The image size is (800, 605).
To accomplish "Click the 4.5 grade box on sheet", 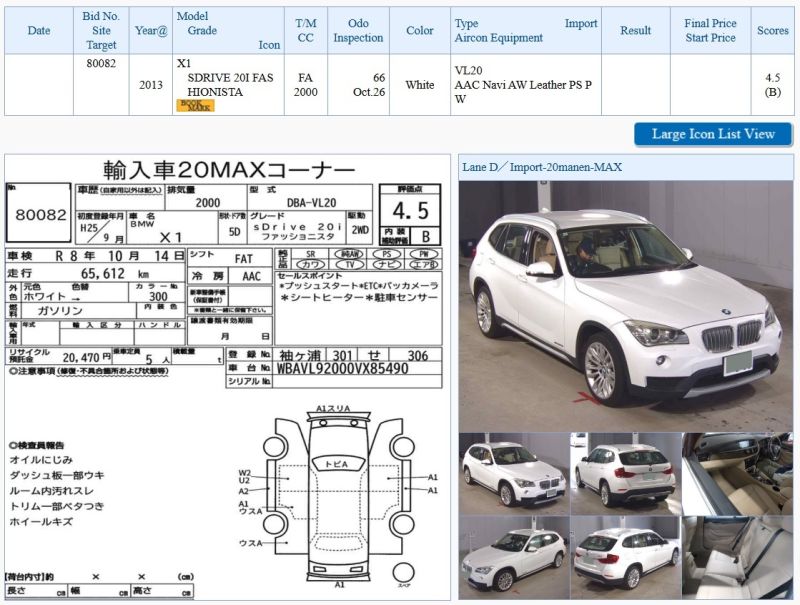I will [411, 211].
